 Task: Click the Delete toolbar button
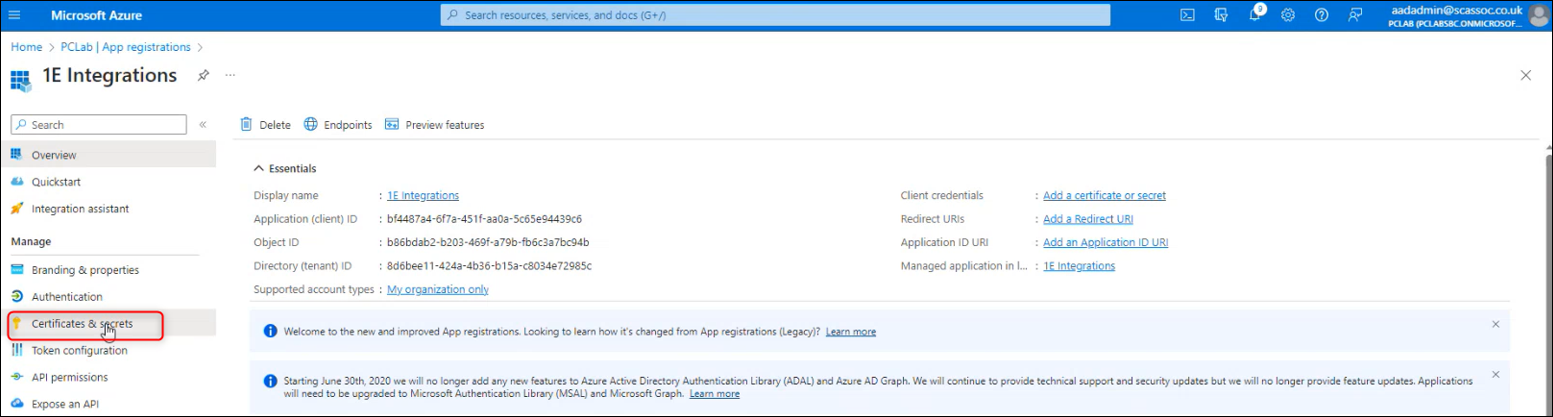click(265, 125)
